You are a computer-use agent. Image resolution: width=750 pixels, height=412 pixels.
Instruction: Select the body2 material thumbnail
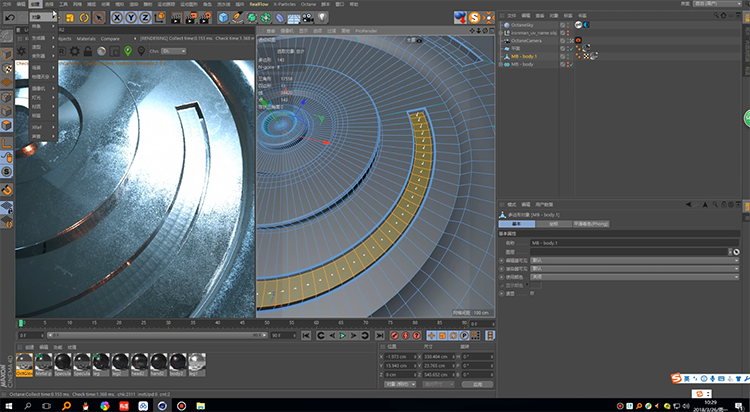pyautogui.click(x=177, y=365)
